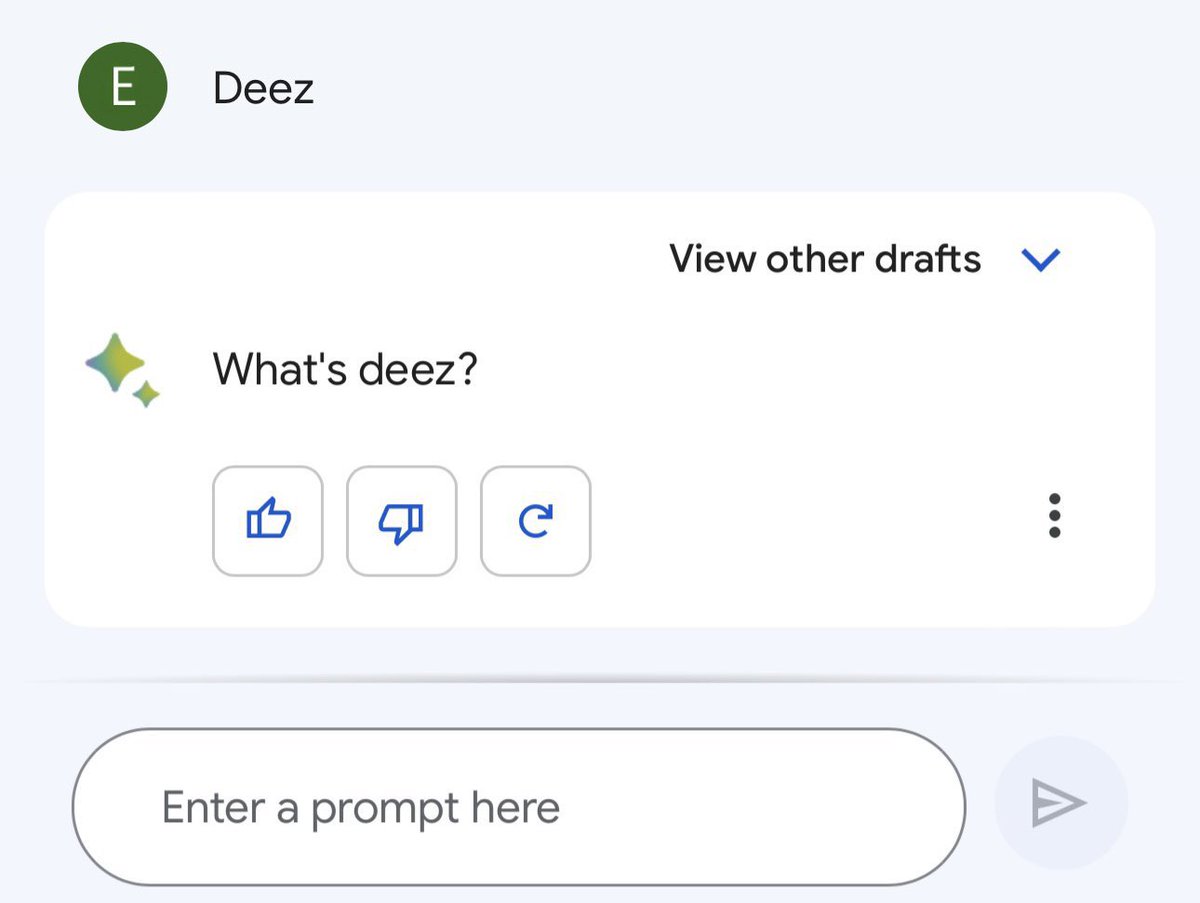Click the small sparkle of the Bard logo

pyautogui.click(x=146, y=394)
